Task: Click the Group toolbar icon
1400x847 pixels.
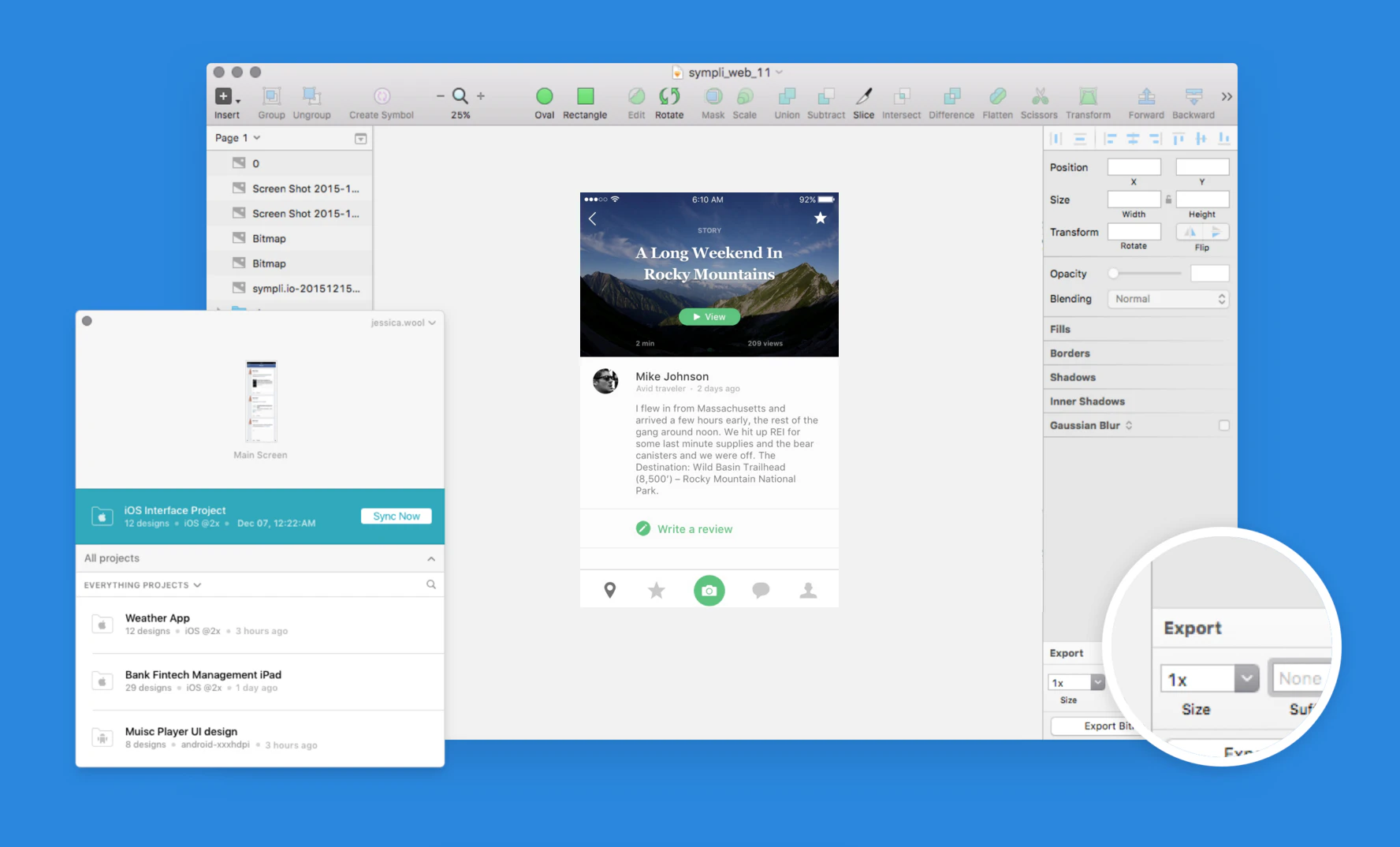Action: click(x=271, y=96)
